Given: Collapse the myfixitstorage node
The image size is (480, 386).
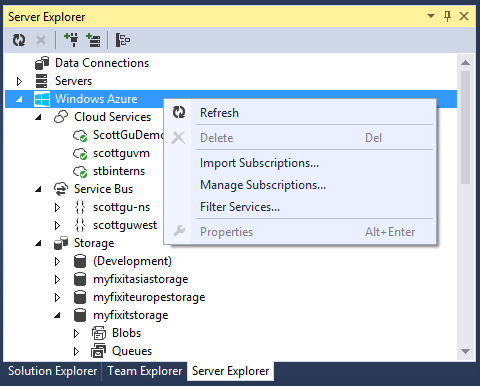Looking at the screenshot, I should pyautogui.click(x=57, y=315).
